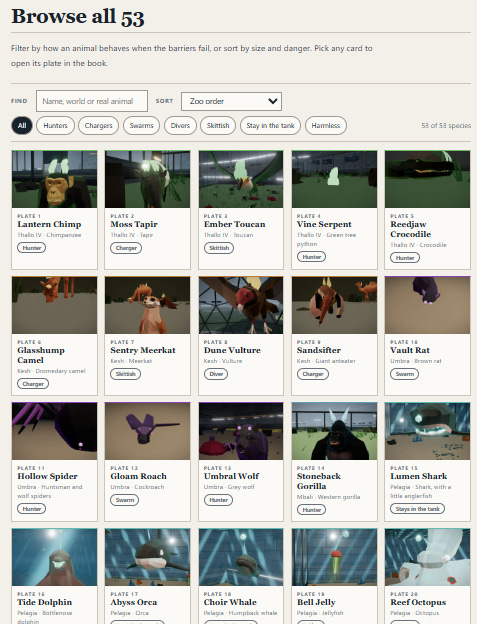Screen dimensions: 477x624
Task: Open the Lumen Shark thumbnail
Action: (428, 431)
